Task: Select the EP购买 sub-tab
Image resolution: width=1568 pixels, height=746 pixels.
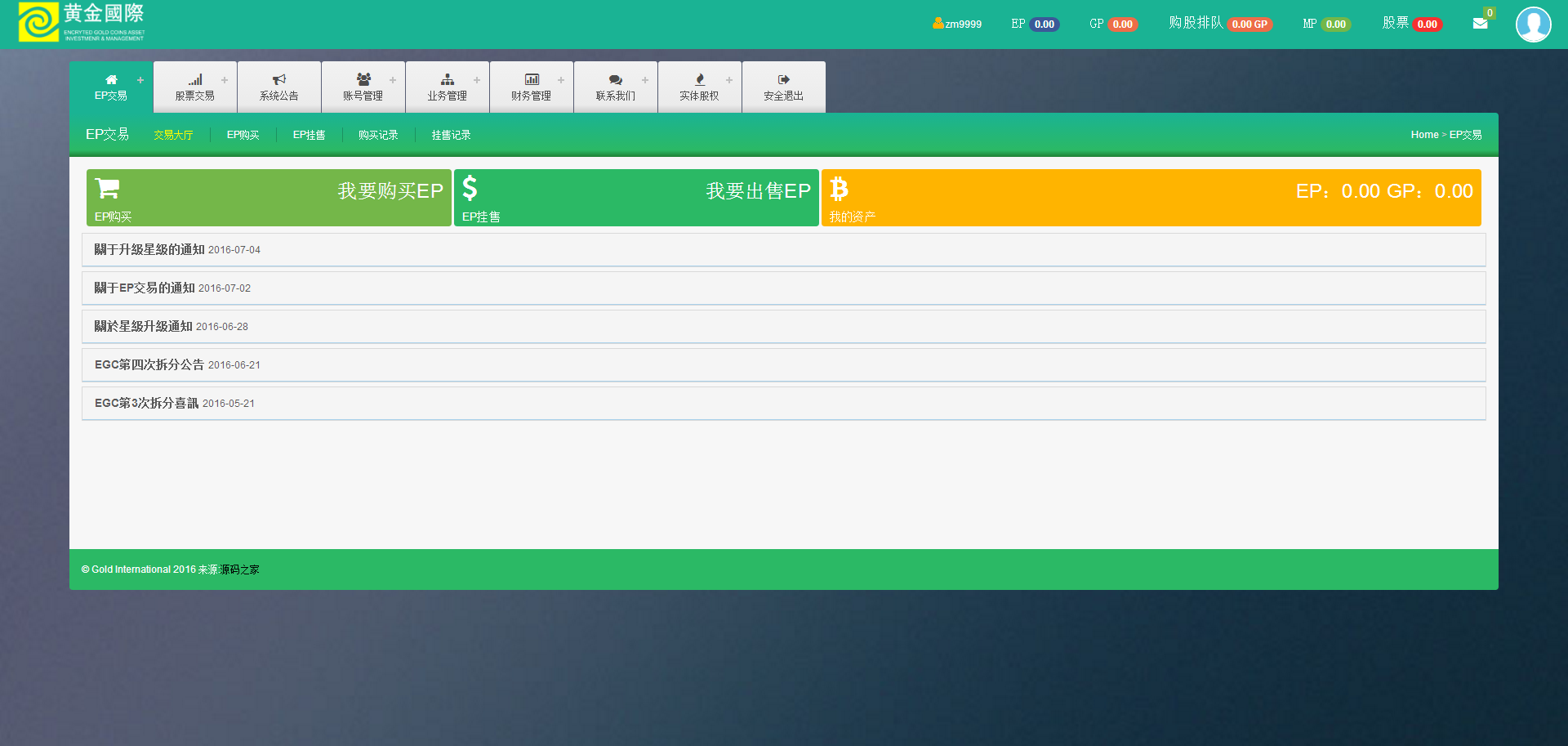Action: click(243, 135)
